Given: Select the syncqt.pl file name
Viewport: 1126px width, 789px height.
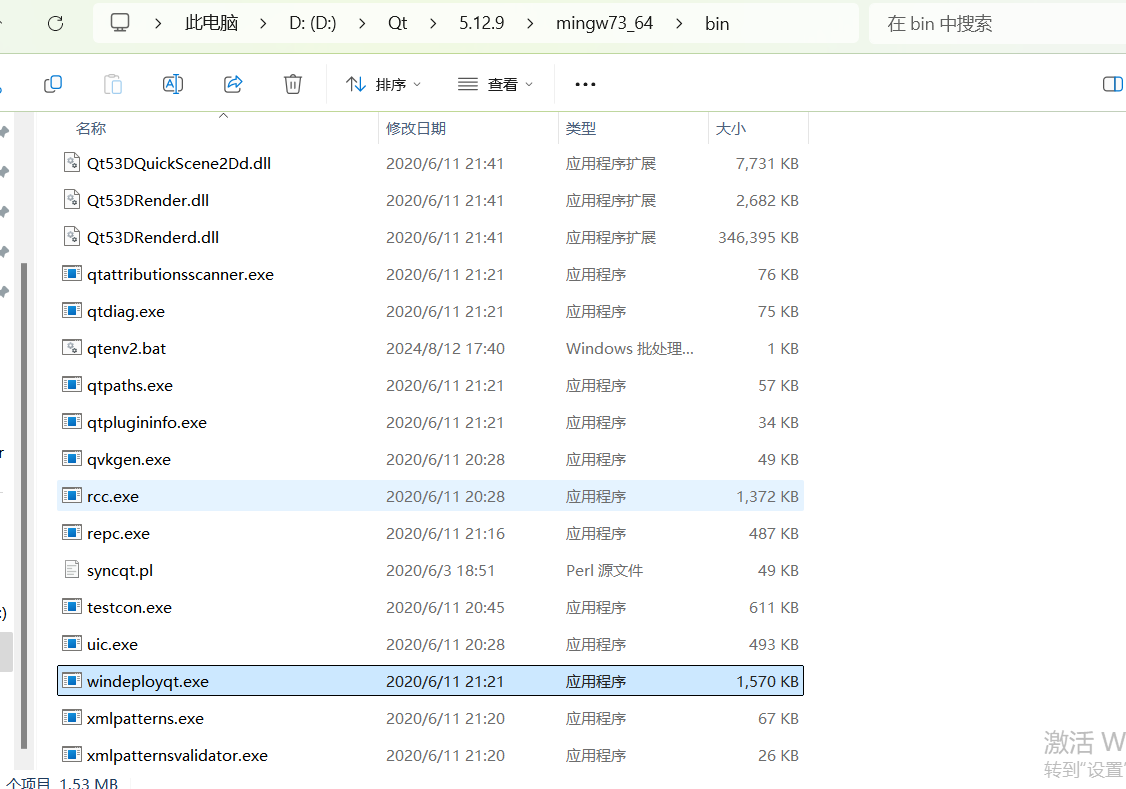Looking at the screenshot, I should pyautogui.click(x=120, y=570).
